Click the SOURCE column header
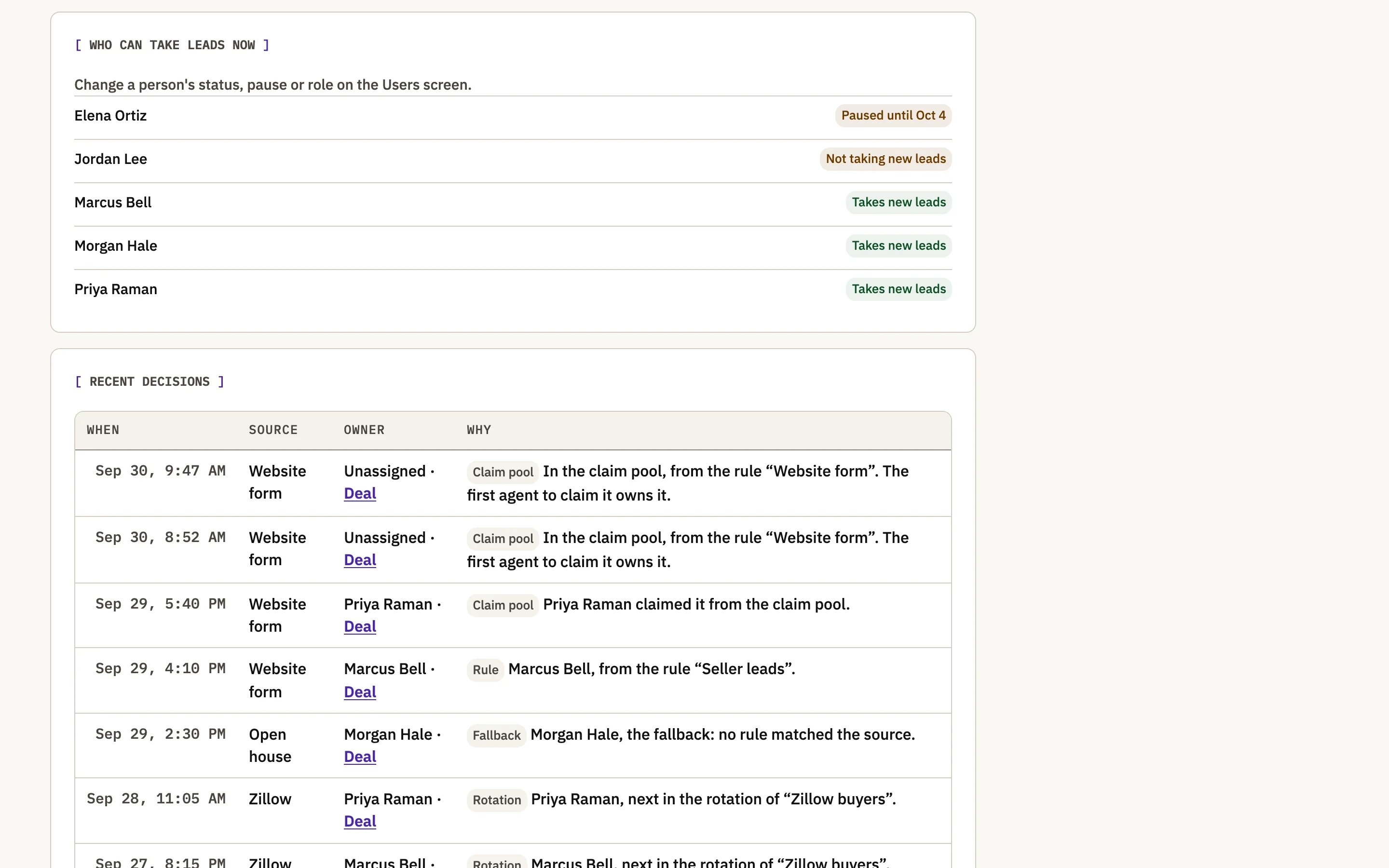Screen dimensions: 1389x868 pyautogui.click(x=273, y=430)
